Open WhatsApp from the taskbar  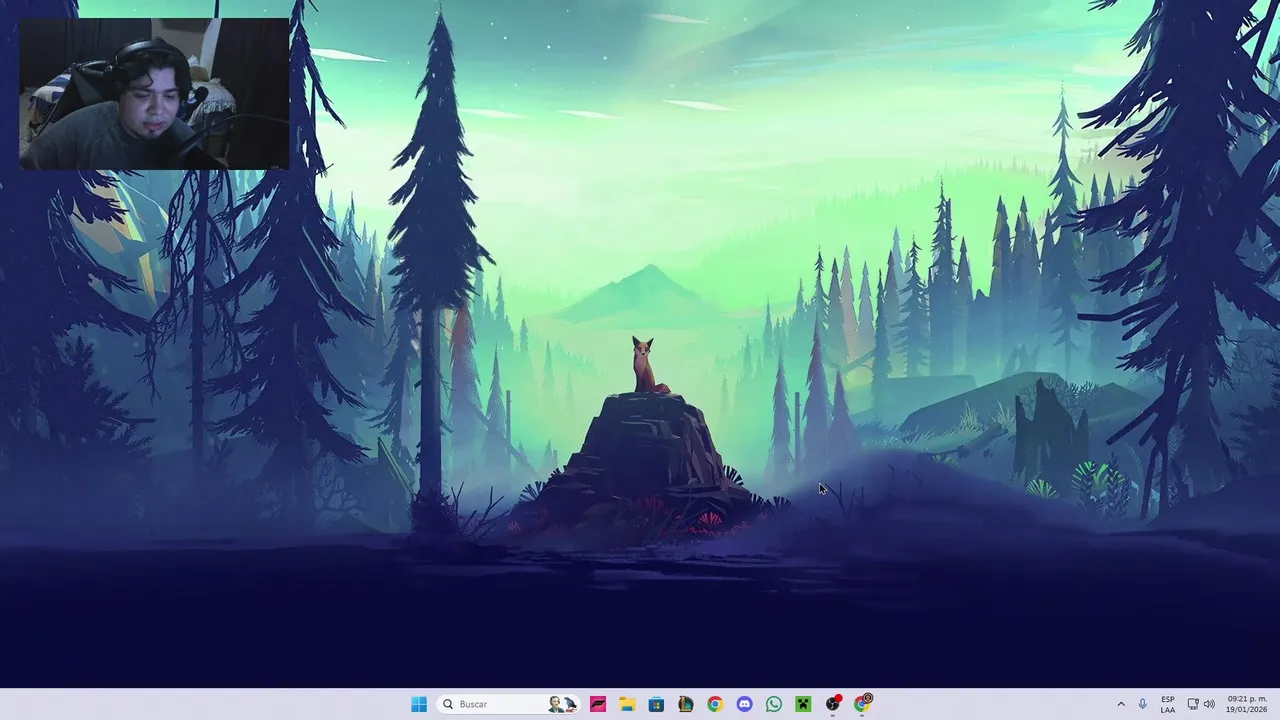click(x=774, y=704)
